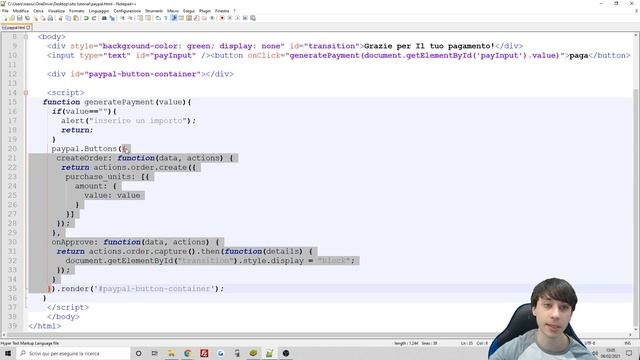Toggle synchronized vertical scrolling icon

tap(140, 18)
